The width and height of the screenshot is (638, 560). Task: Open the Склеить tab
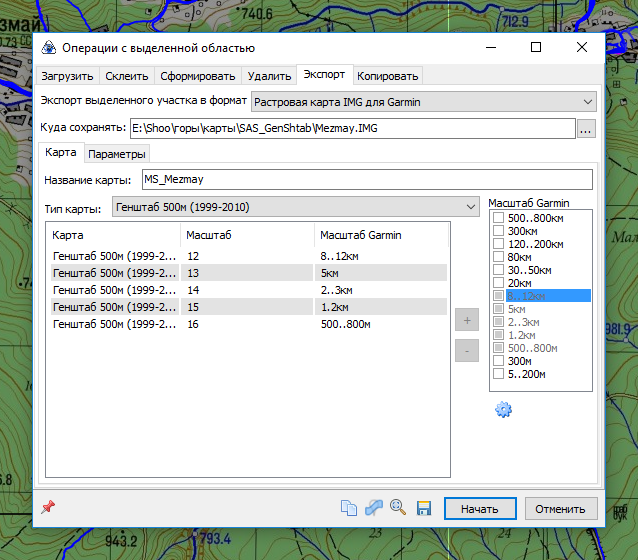click(127, 76)
